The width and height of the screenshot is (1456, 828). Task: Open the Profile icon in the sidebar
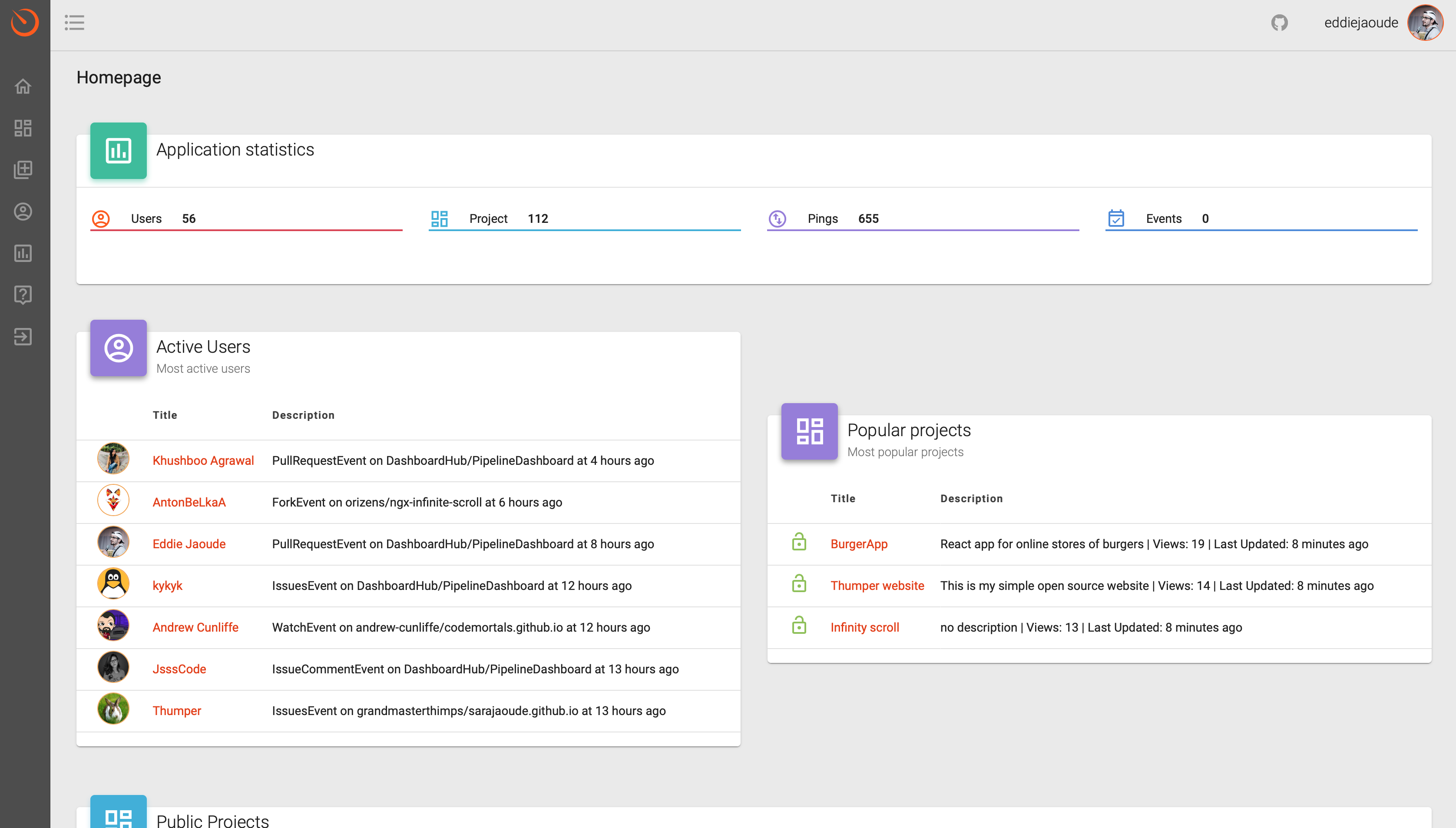(x=23, y=212)
